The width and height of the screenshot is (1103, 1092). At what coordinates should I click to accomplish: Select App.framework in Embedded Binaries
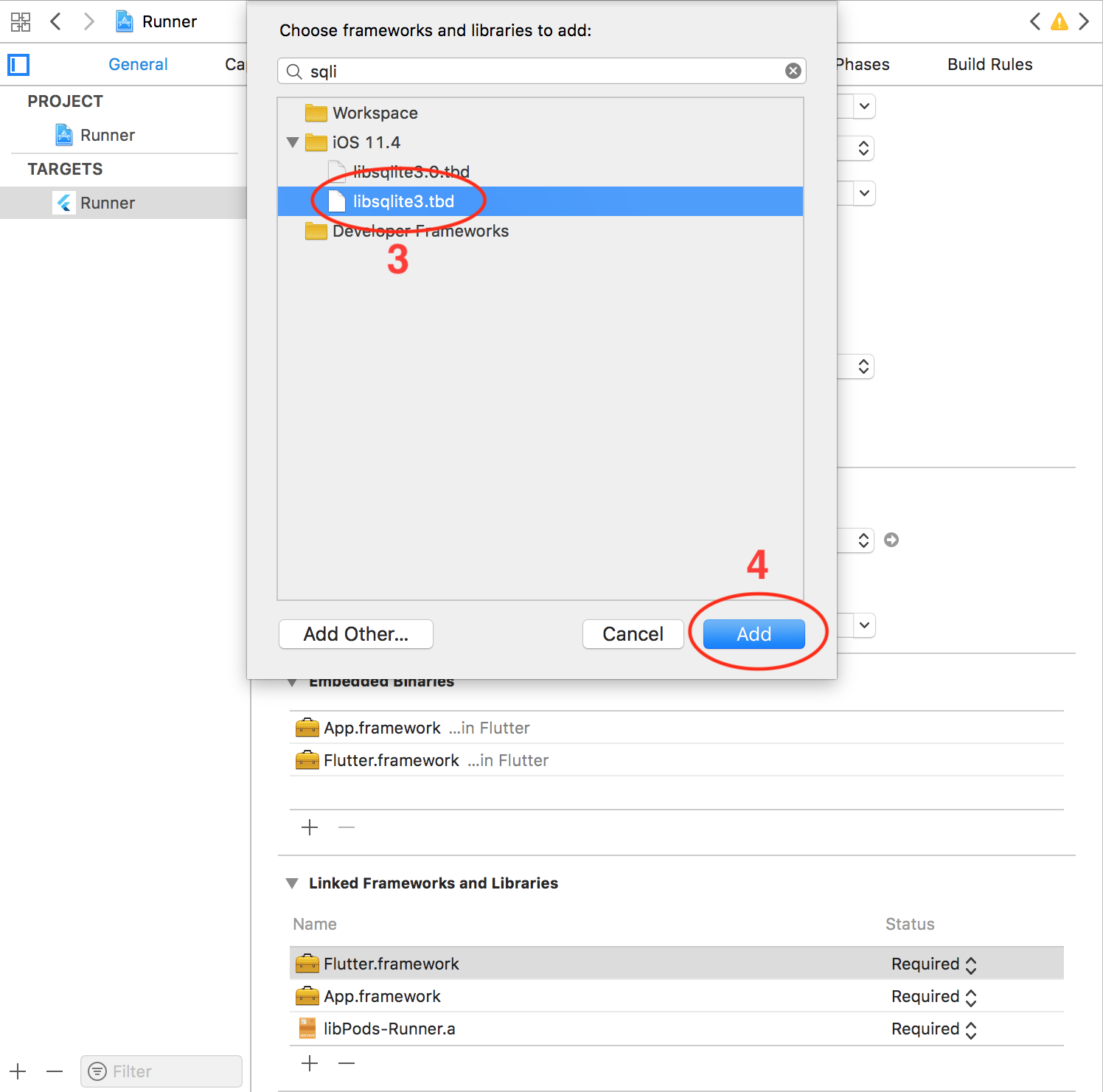pos(677,728)
